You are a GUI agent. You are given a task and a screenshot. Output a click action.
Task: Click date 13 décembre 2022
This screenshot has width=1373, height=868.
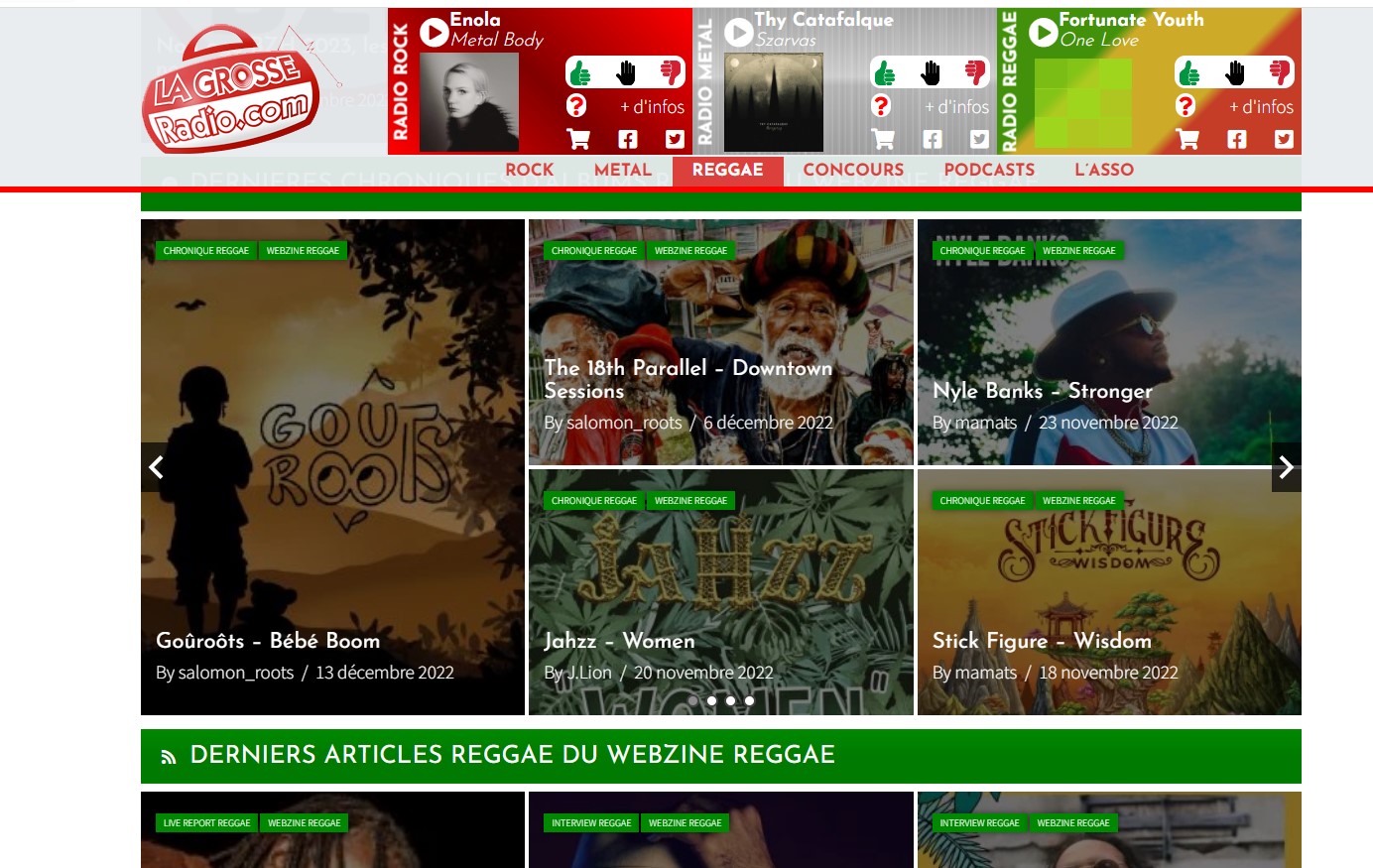pos(385,673)
